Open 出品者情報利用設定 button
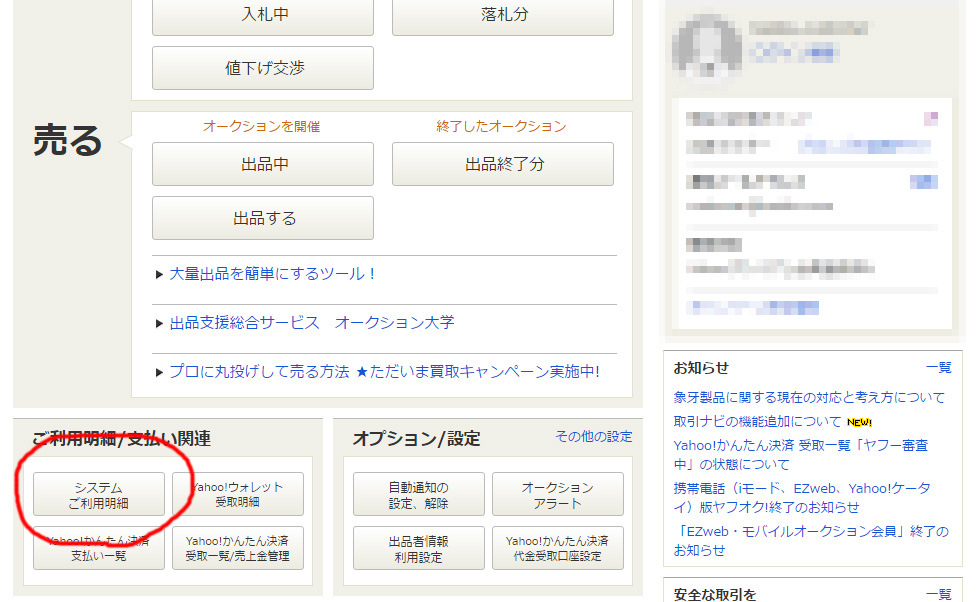 tap(418, 548)
